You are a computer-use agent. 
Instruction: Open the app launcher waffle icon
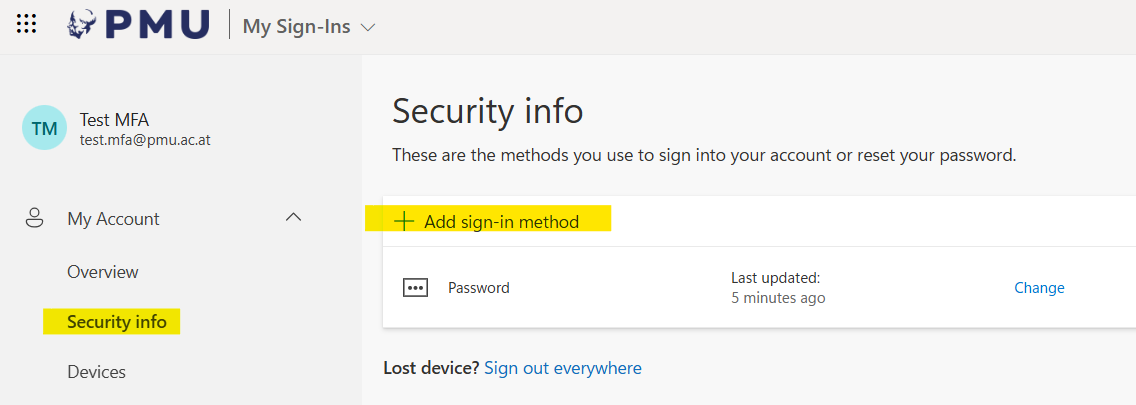tap(27, 25)
